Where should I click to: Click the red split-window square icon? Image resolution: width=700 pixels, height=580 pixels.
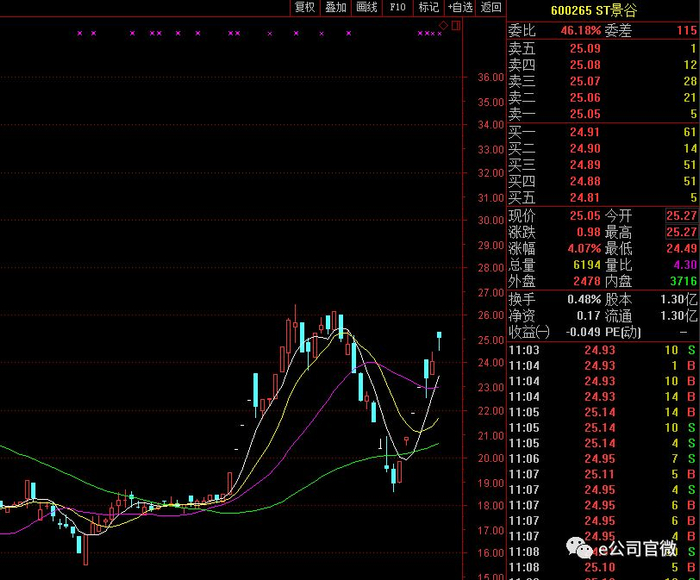click(456, 25)
